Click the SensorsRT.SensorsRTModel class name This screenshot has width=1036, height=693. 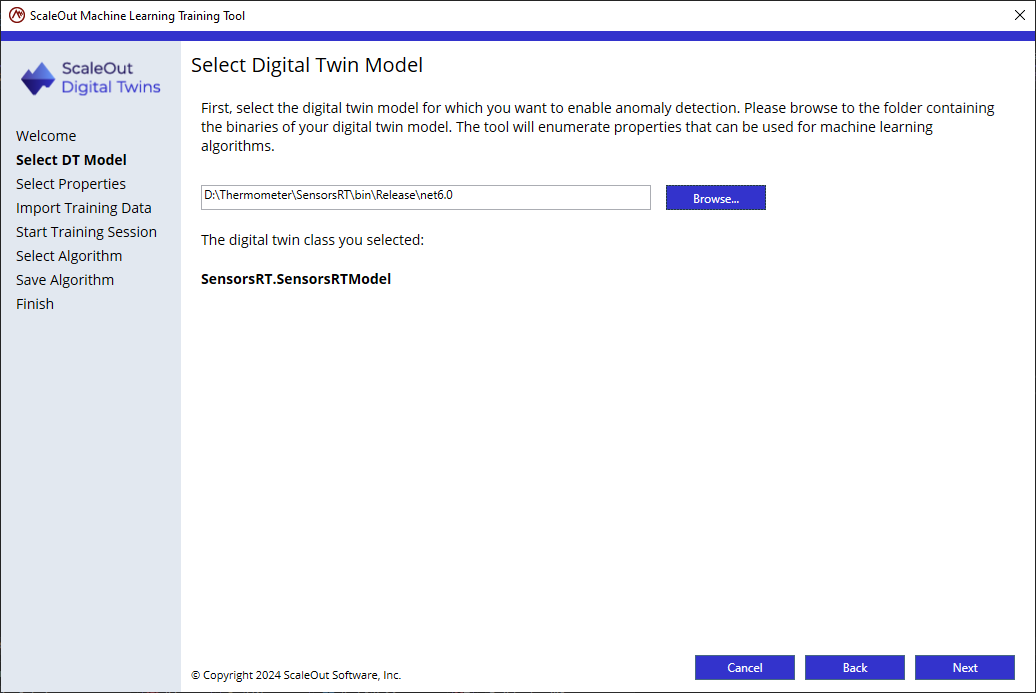[x=296, y=279]
